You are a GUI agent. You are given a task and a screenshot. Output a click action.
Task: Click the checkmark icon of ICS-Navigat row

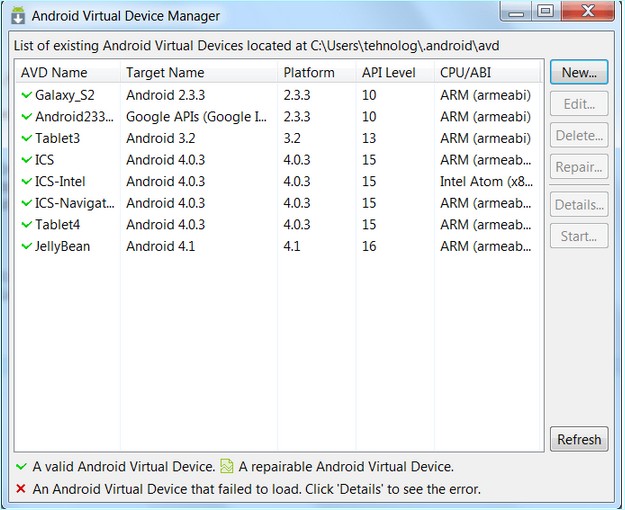pos(26,203)
